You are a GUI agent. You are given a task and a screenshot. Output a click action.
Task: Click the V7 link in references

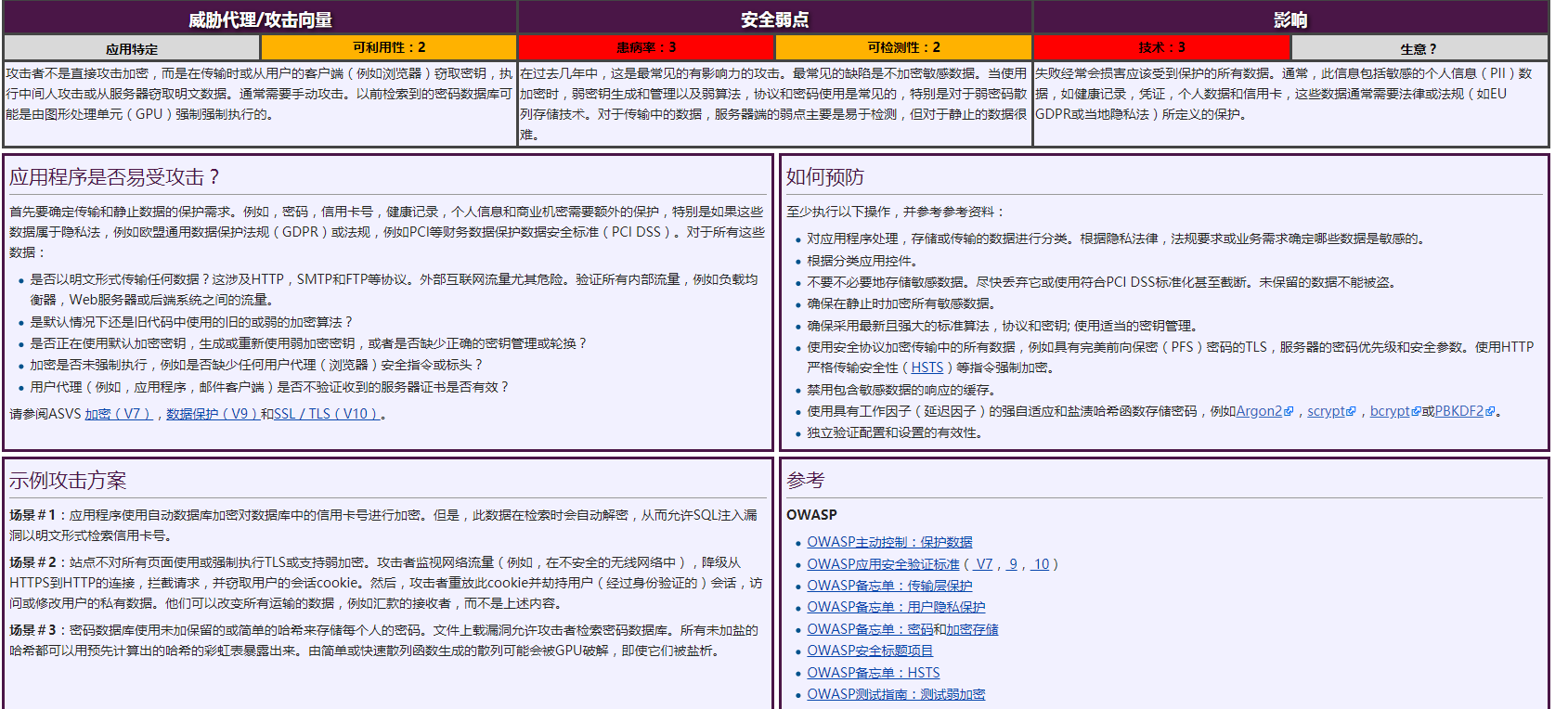[984, 564]
